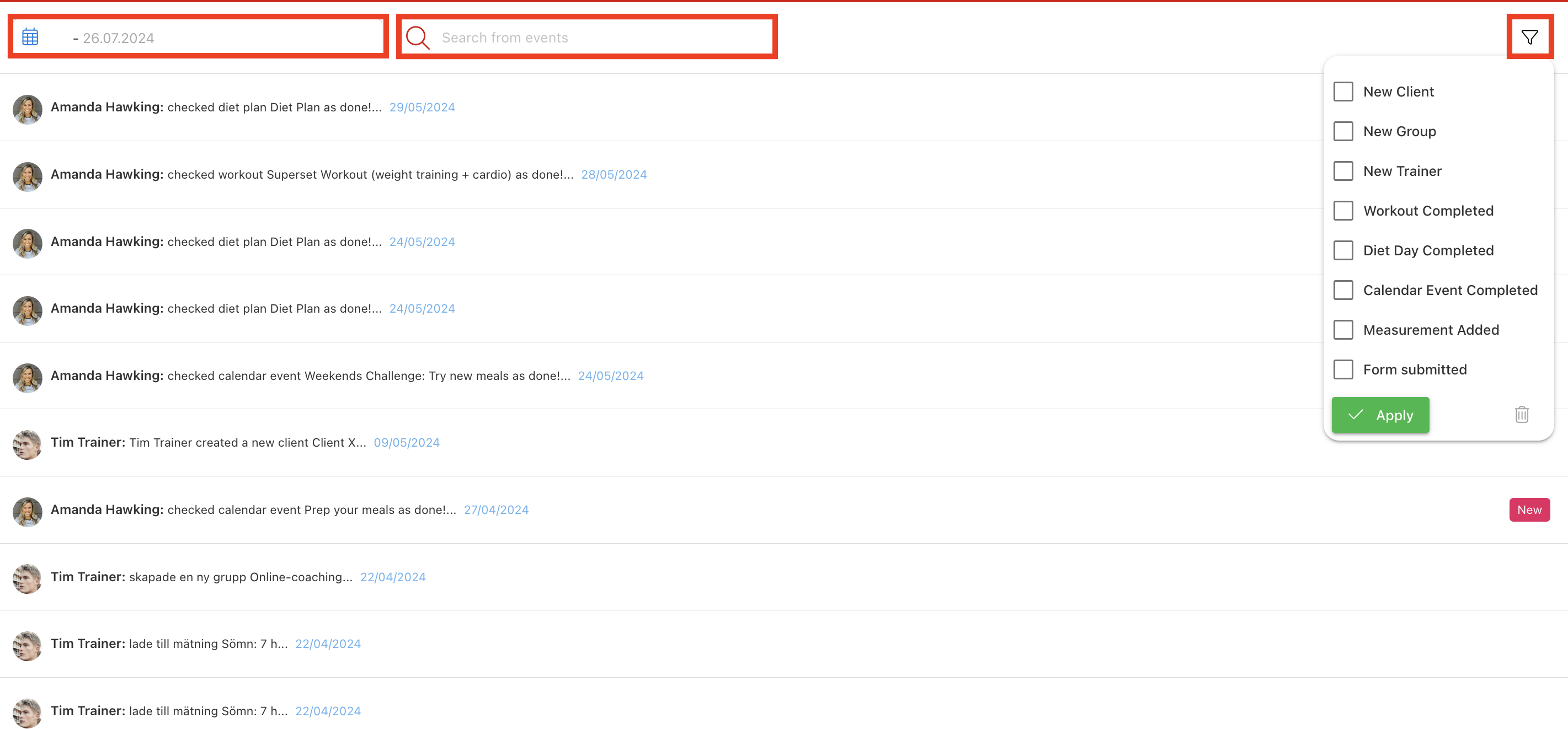Open the filter funnel icon
The height and width of the screenshot is (729, 1568).
pyautogui.click(x=1529, y=37)
